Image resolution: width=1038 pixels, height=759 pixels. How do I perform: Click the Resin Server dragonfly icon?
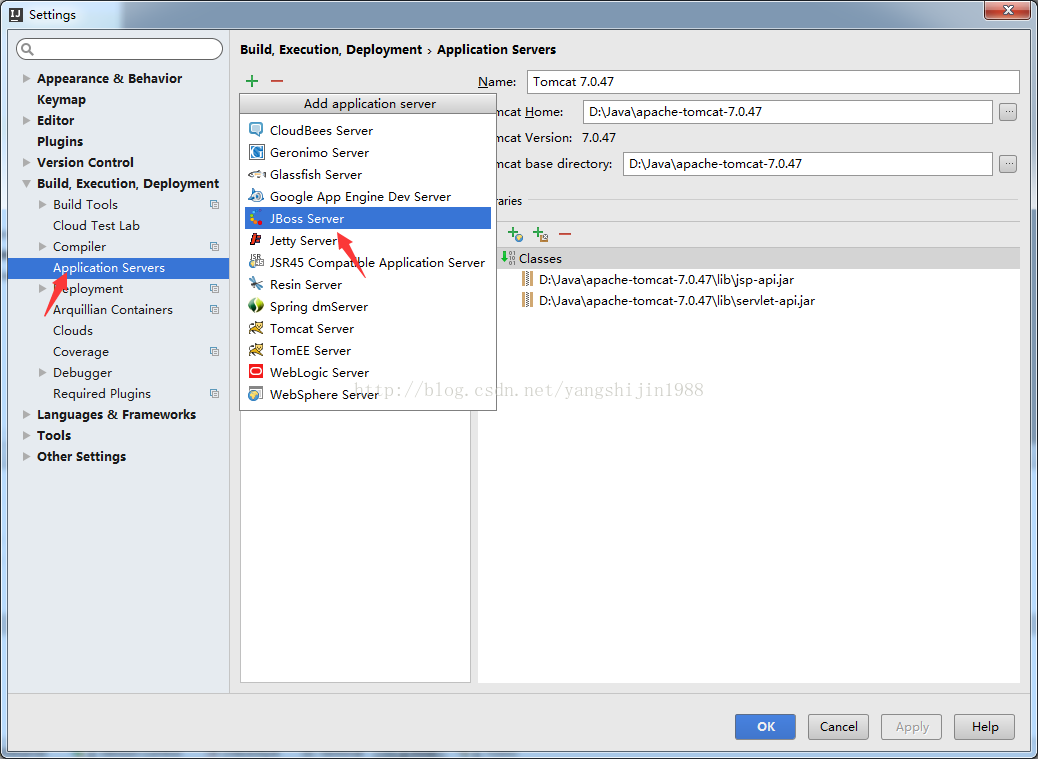tap(256, 284)
